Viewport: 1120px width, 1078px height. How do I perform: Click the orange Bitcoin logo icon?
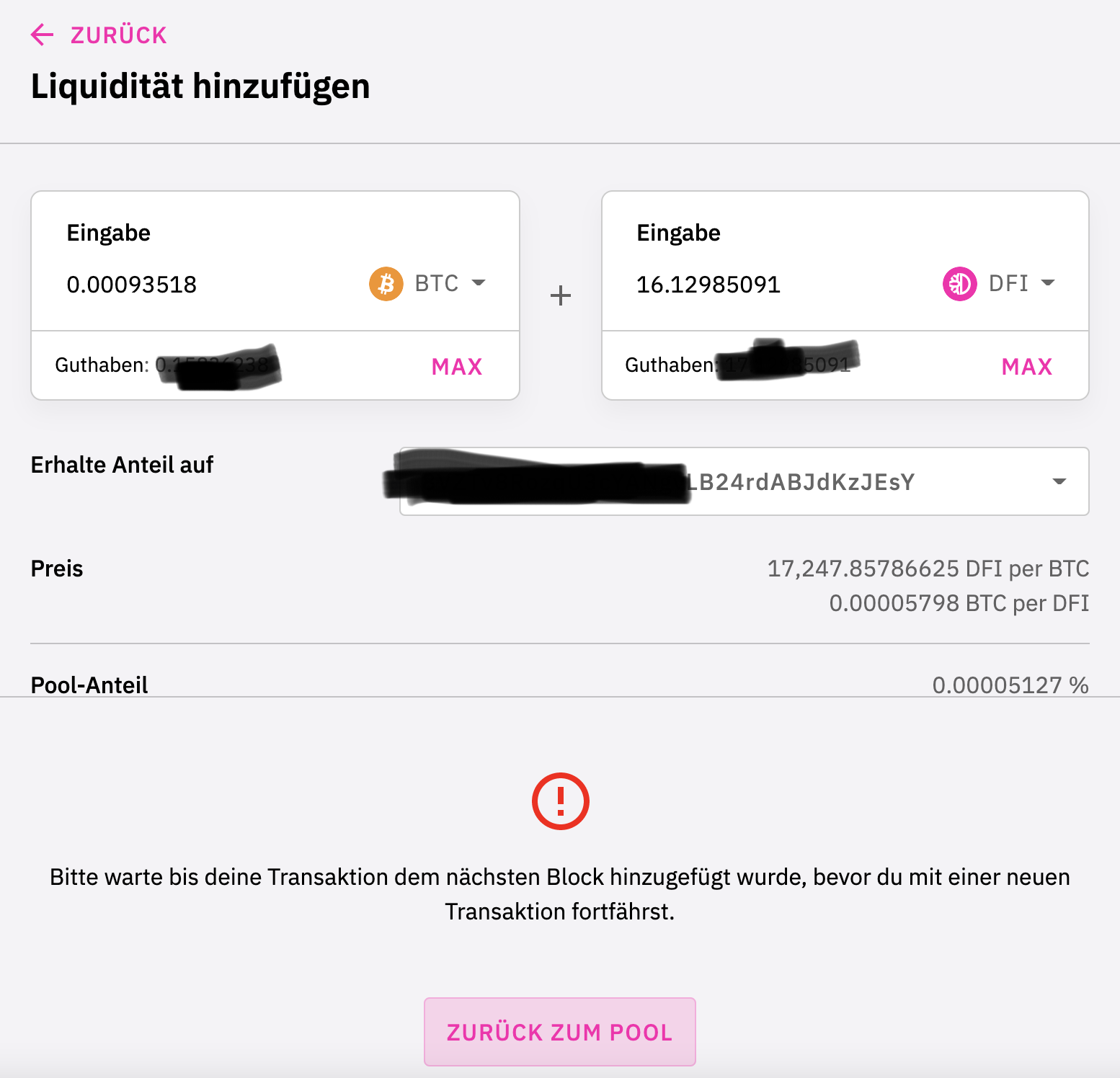[x=386, y=284]
